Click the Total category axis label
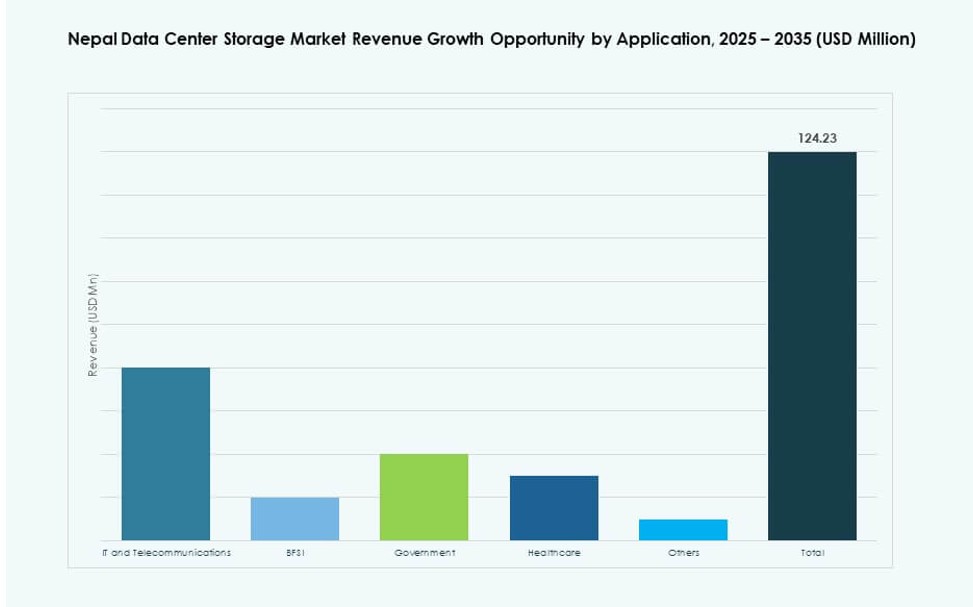Screen dimensions: 973x607 [813, 551]
